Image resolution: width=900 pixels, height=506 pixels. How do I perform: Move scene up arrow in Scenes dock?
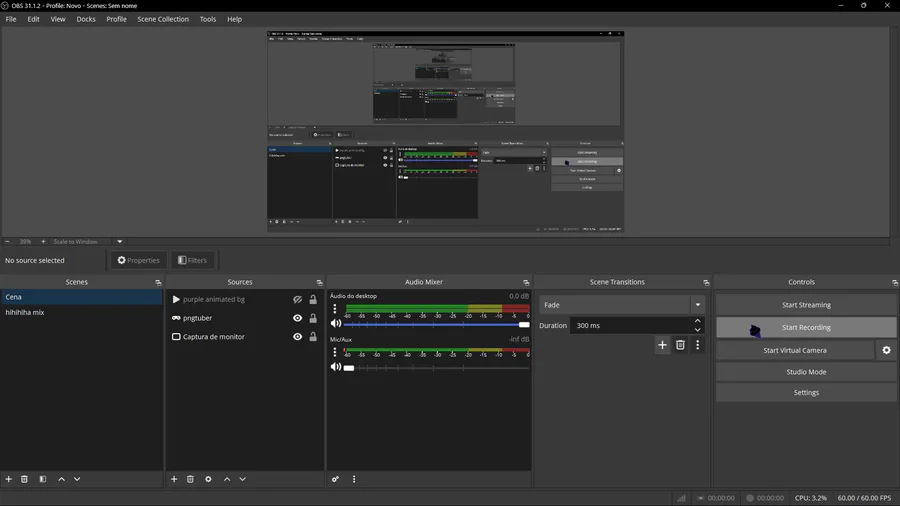[x=61, y=479]
